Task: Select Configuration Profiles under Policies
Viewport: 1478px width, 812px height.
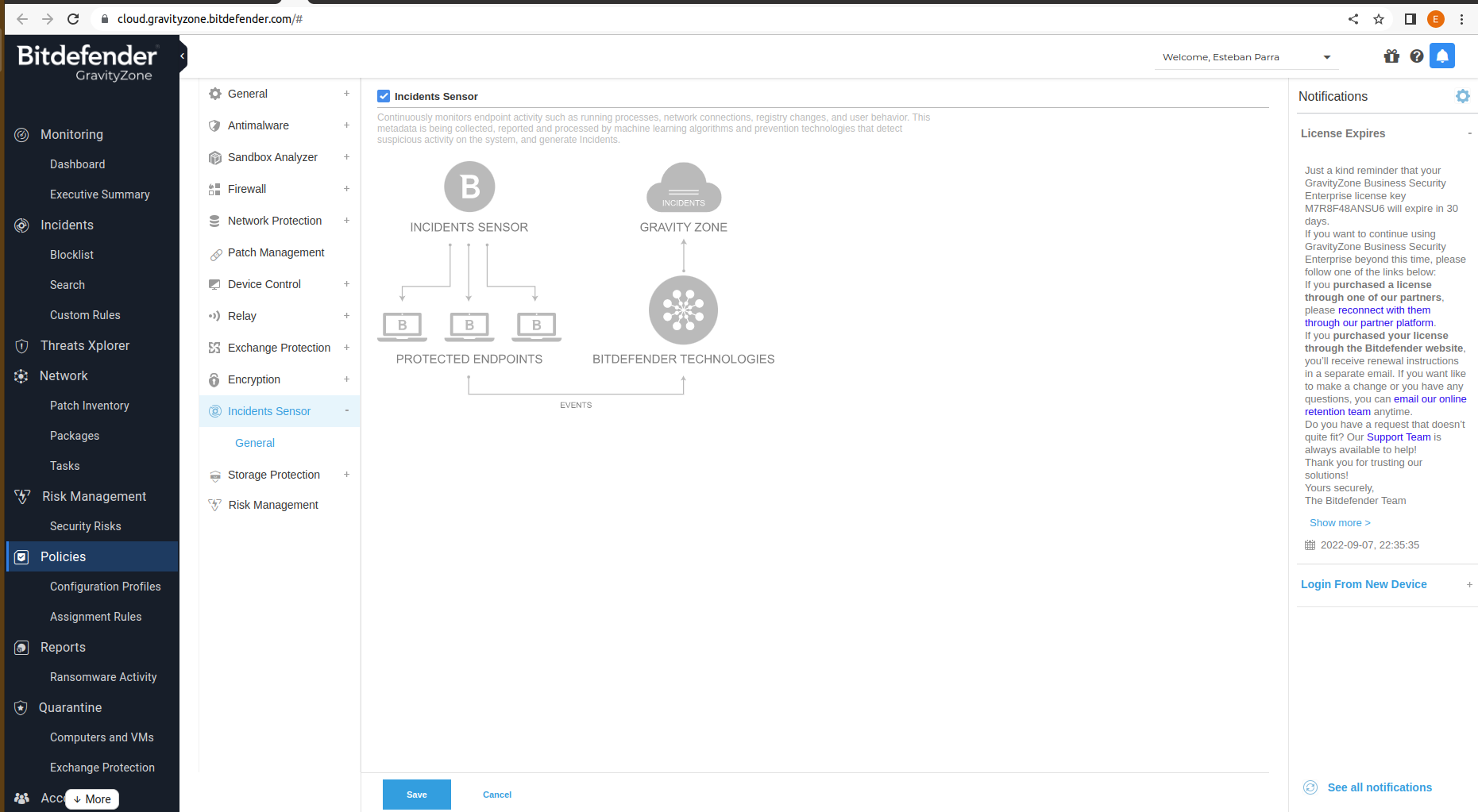Action: (105, 587)
